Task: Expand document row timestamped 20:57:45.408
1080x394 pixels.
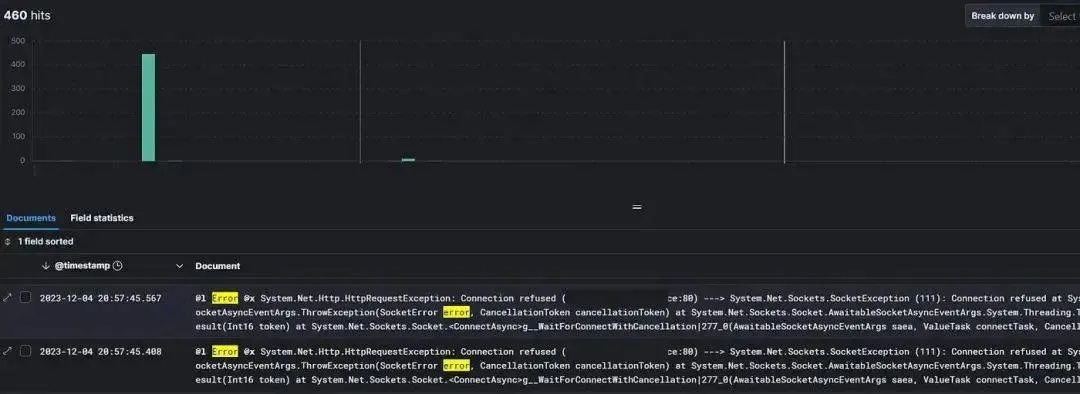Action: (8, 351)
